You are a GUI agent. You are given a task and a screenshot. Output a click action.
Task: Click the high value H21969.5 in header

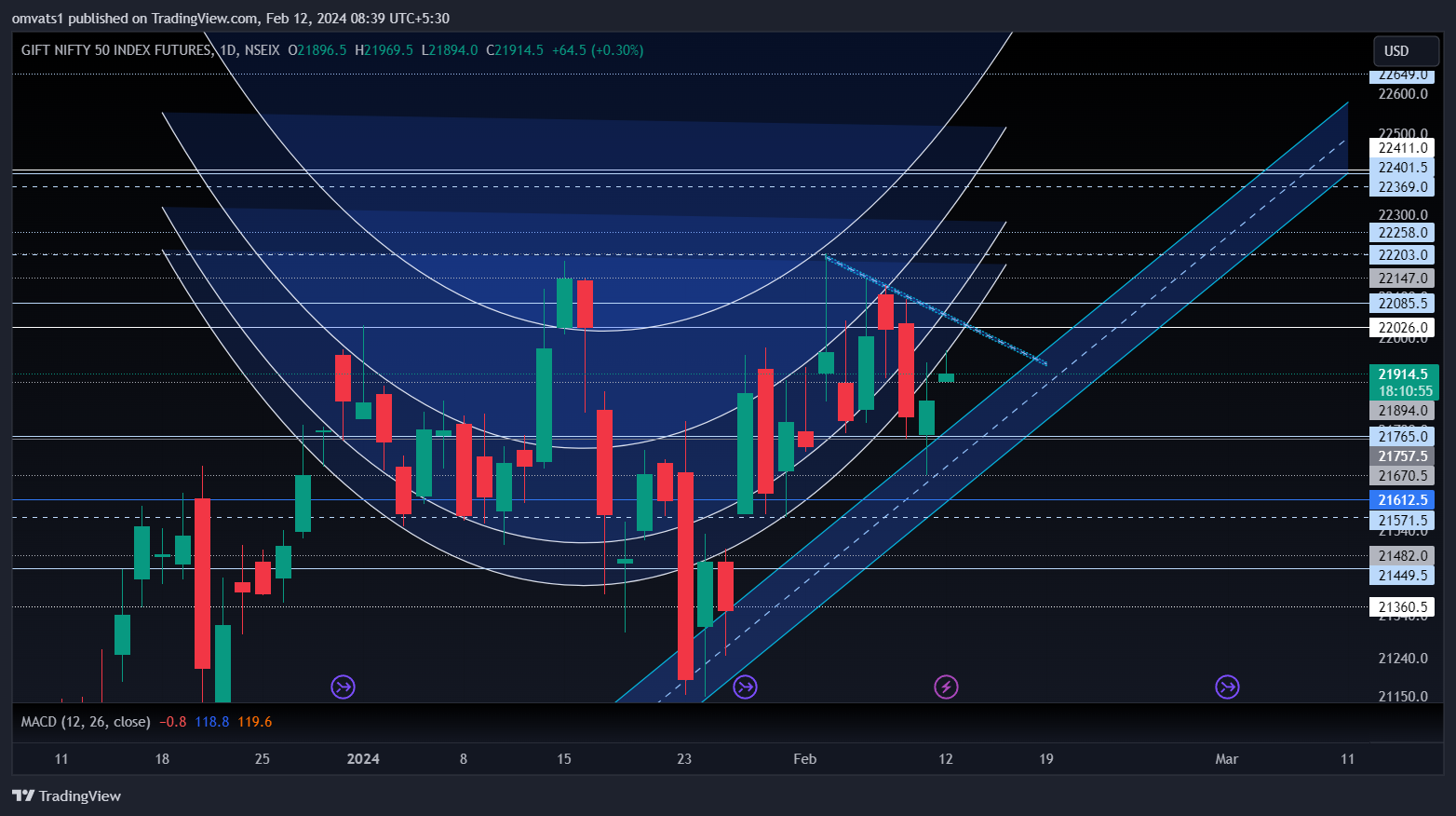[384, 50]
